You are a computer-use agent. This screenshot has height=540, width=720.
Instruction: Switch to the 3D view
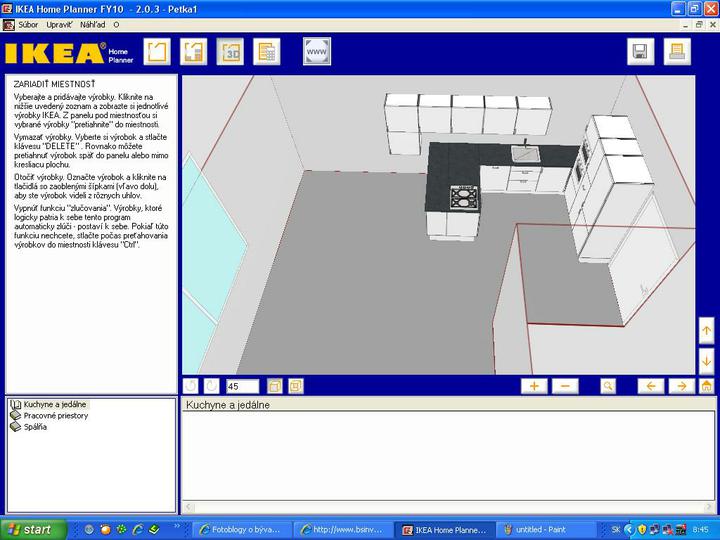(230, 51)
